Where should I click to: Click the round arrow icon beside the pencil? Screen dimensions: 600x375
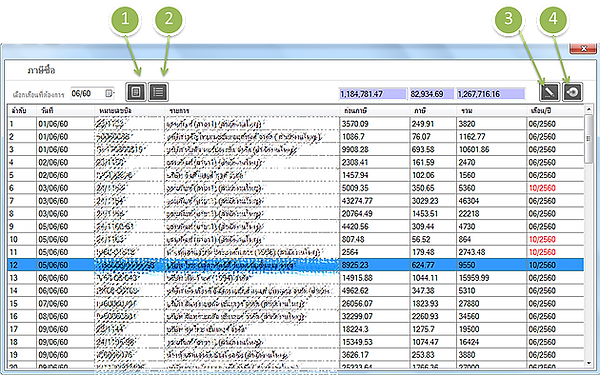tap(572, 92)
